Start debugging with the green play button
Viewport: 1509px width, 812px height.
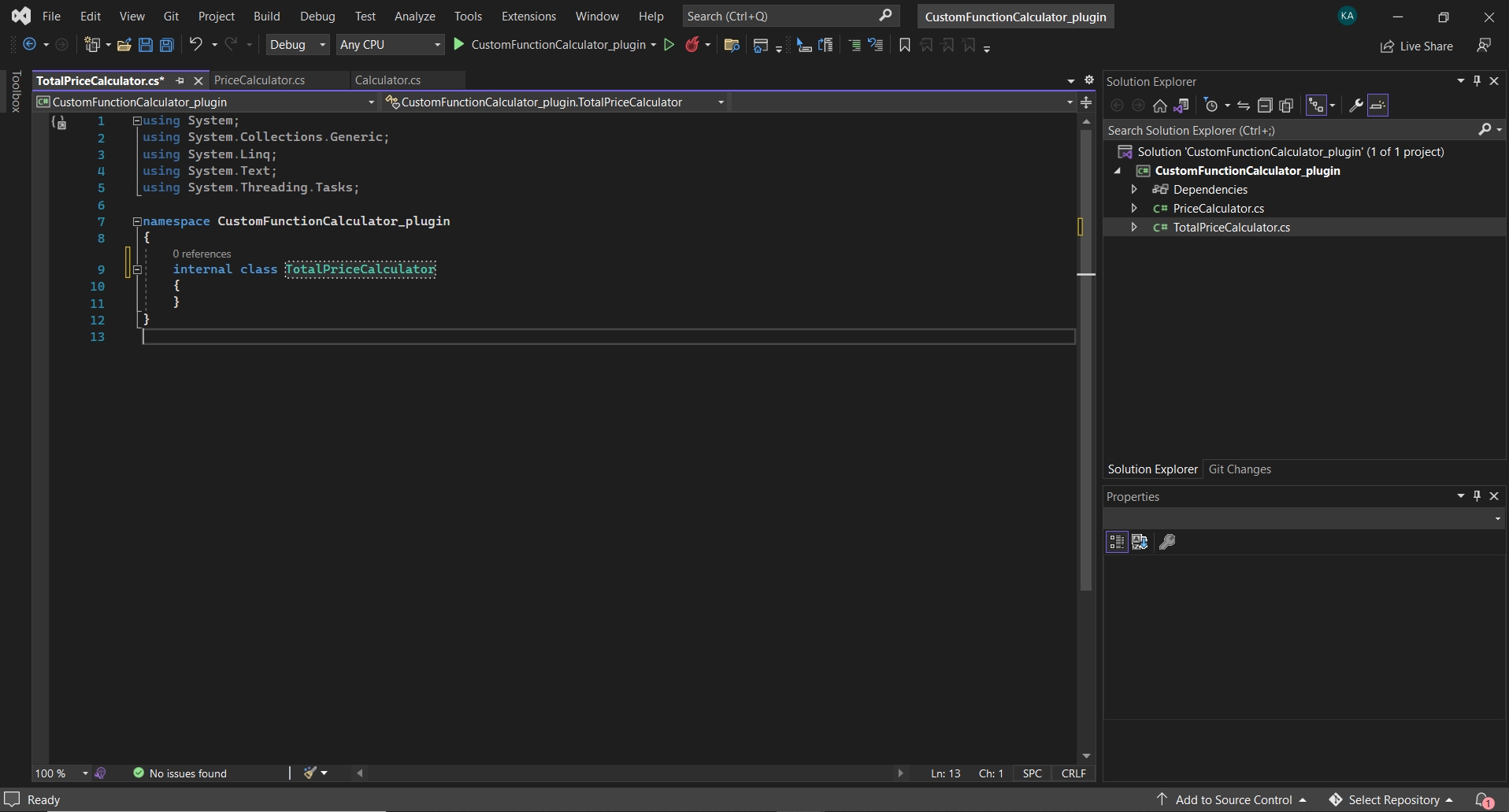pos(459,45)
